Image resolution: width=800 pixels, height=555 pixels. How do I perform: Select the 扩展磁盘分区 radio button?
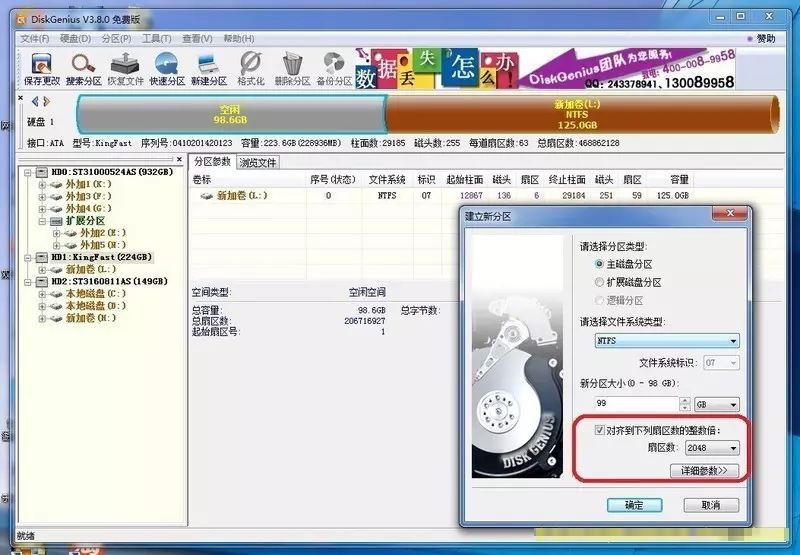[599, 282]
